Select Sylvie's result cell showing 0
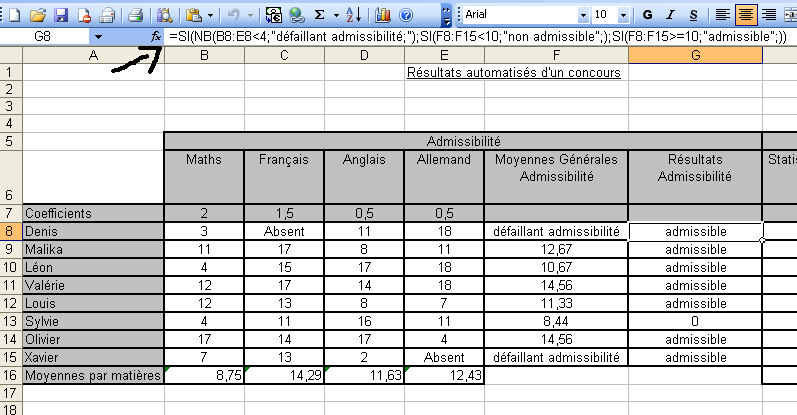Screen dimensions: 797x415 point(695,321)
